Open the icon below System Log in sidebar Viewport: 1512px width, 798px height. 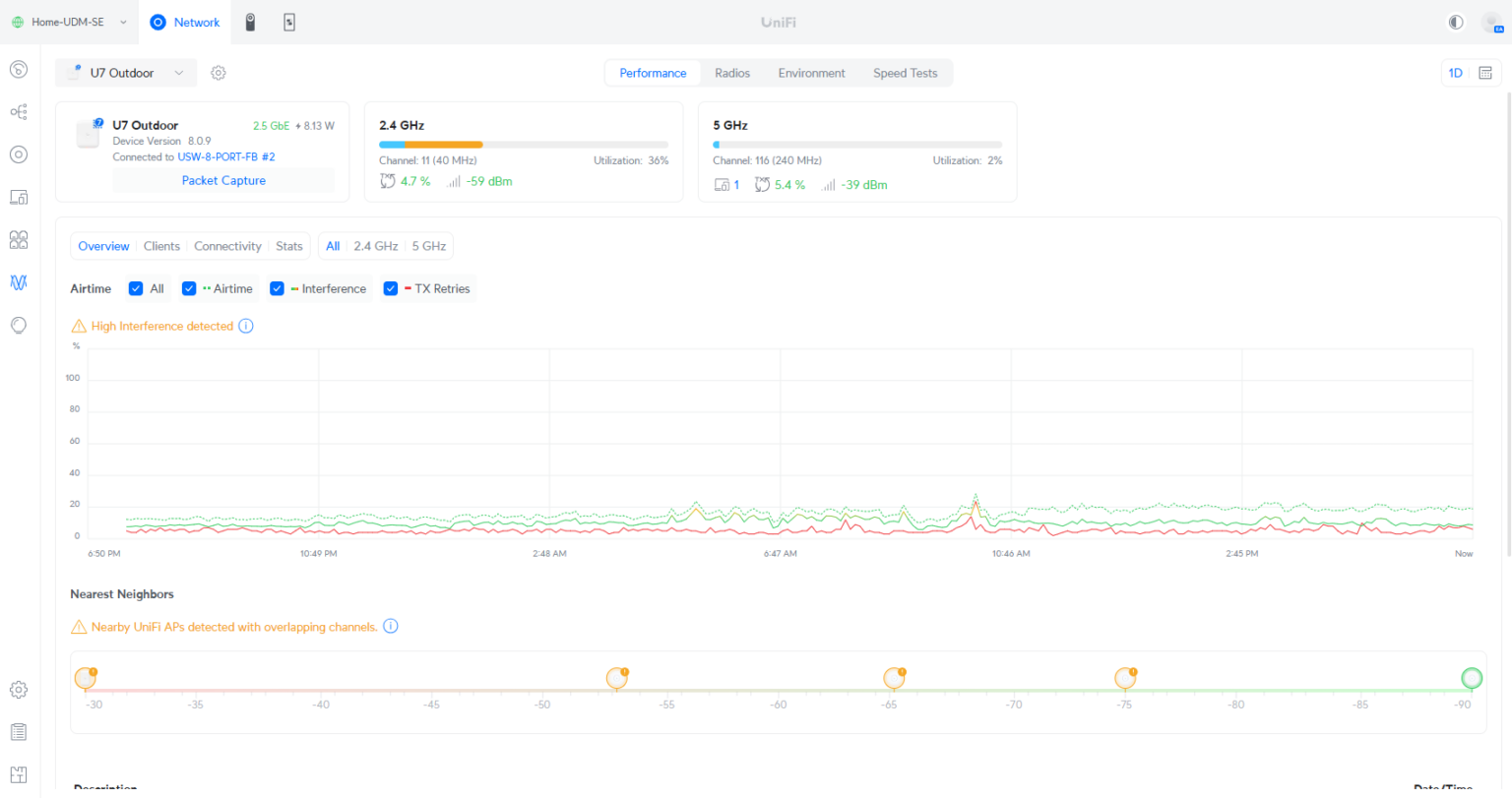coord(18,774)
